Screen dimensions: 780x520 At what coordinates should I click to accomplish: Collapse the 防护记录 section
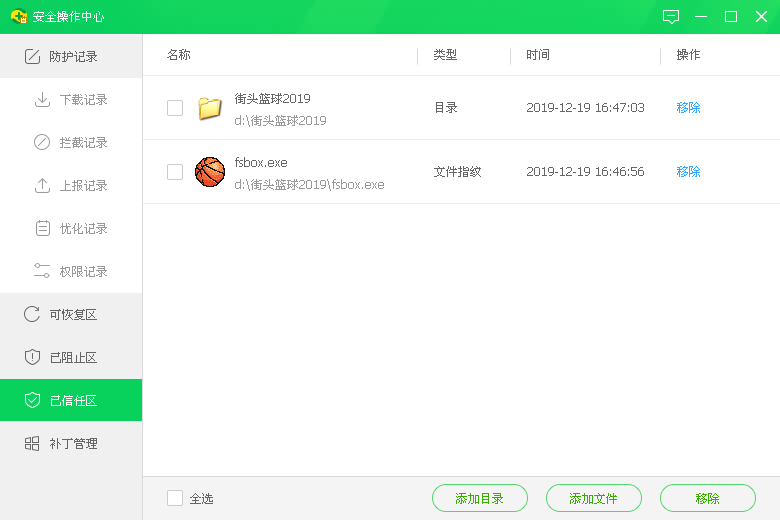71,57
